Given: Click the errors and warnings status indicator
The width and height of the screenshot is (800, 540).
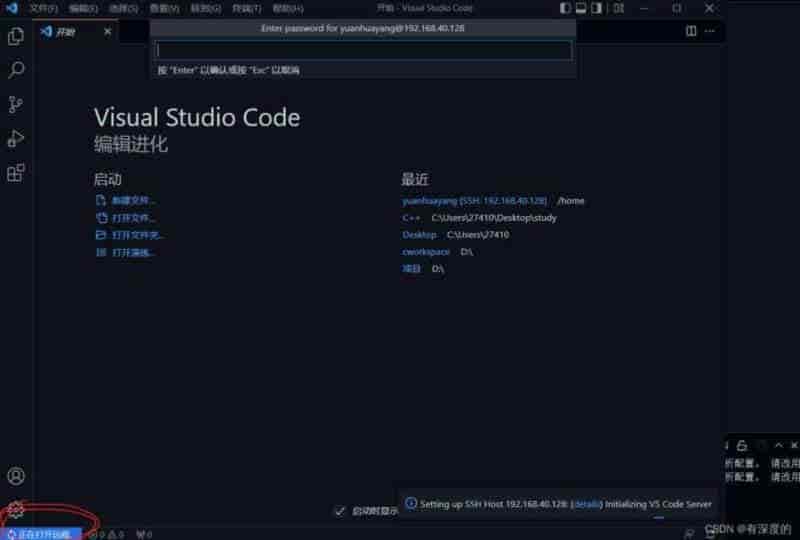Looking at the screenshot, I should [106, 534].
